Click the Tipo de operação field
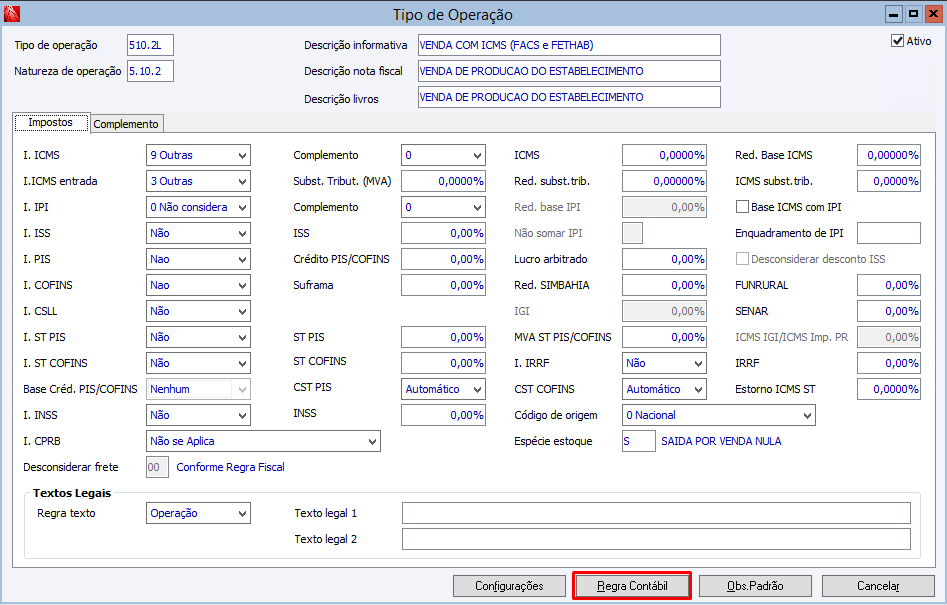Screen dimensions: 947x605 (x=150, y=45)
